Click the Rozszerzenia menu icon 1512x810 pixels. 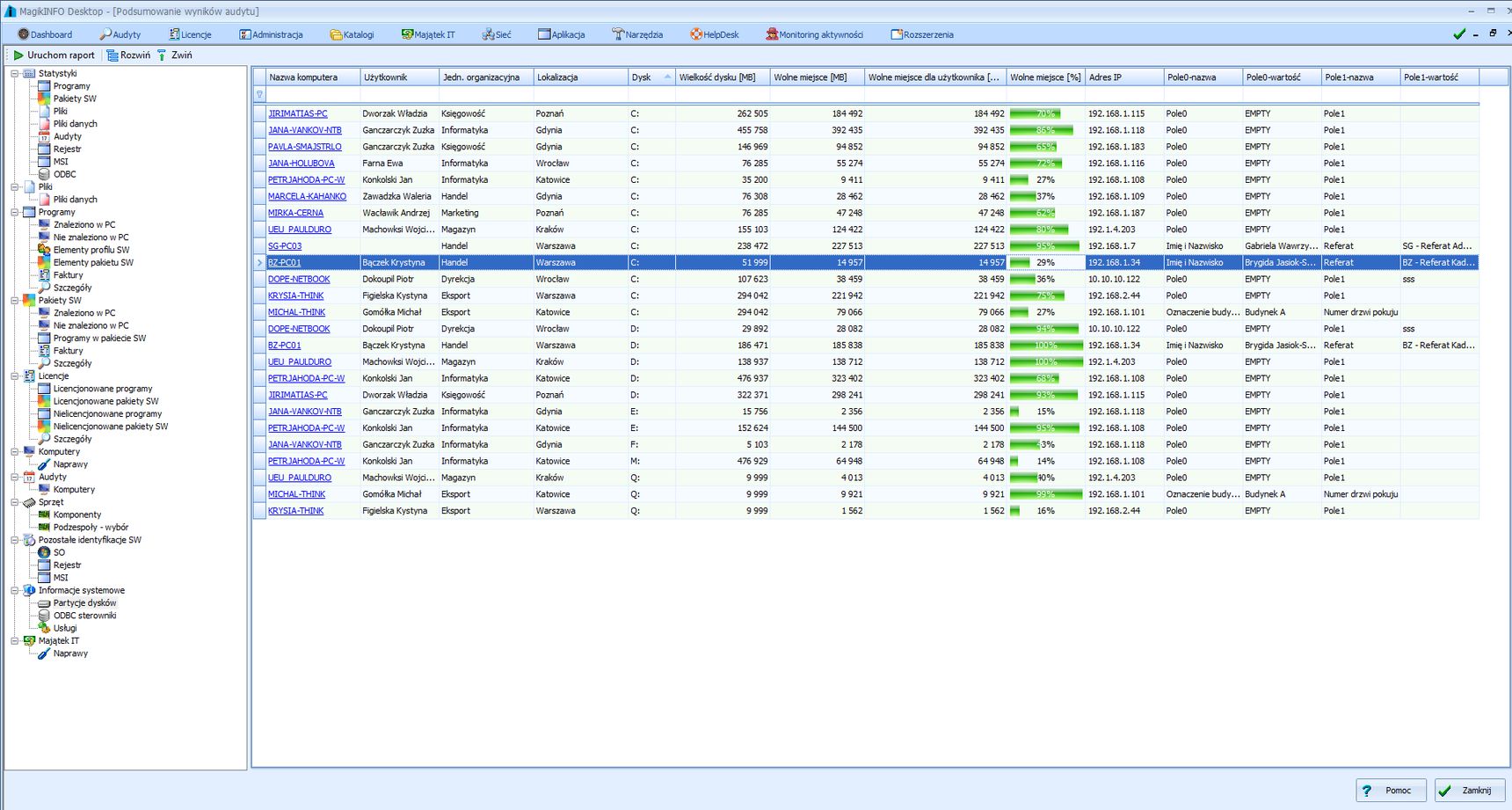point(897,34)
